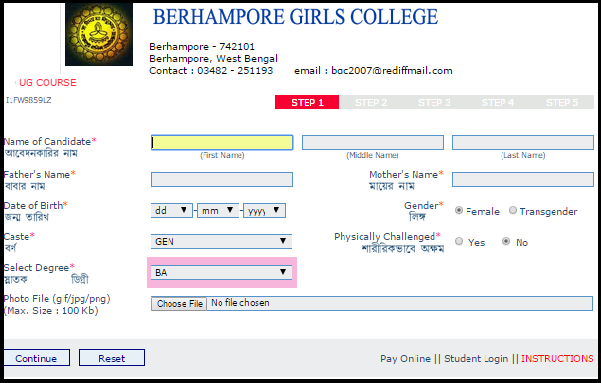This screenshot has width=601, height=383.
Task: Click the Father's Name field
Action: click(x=222, y=179)
